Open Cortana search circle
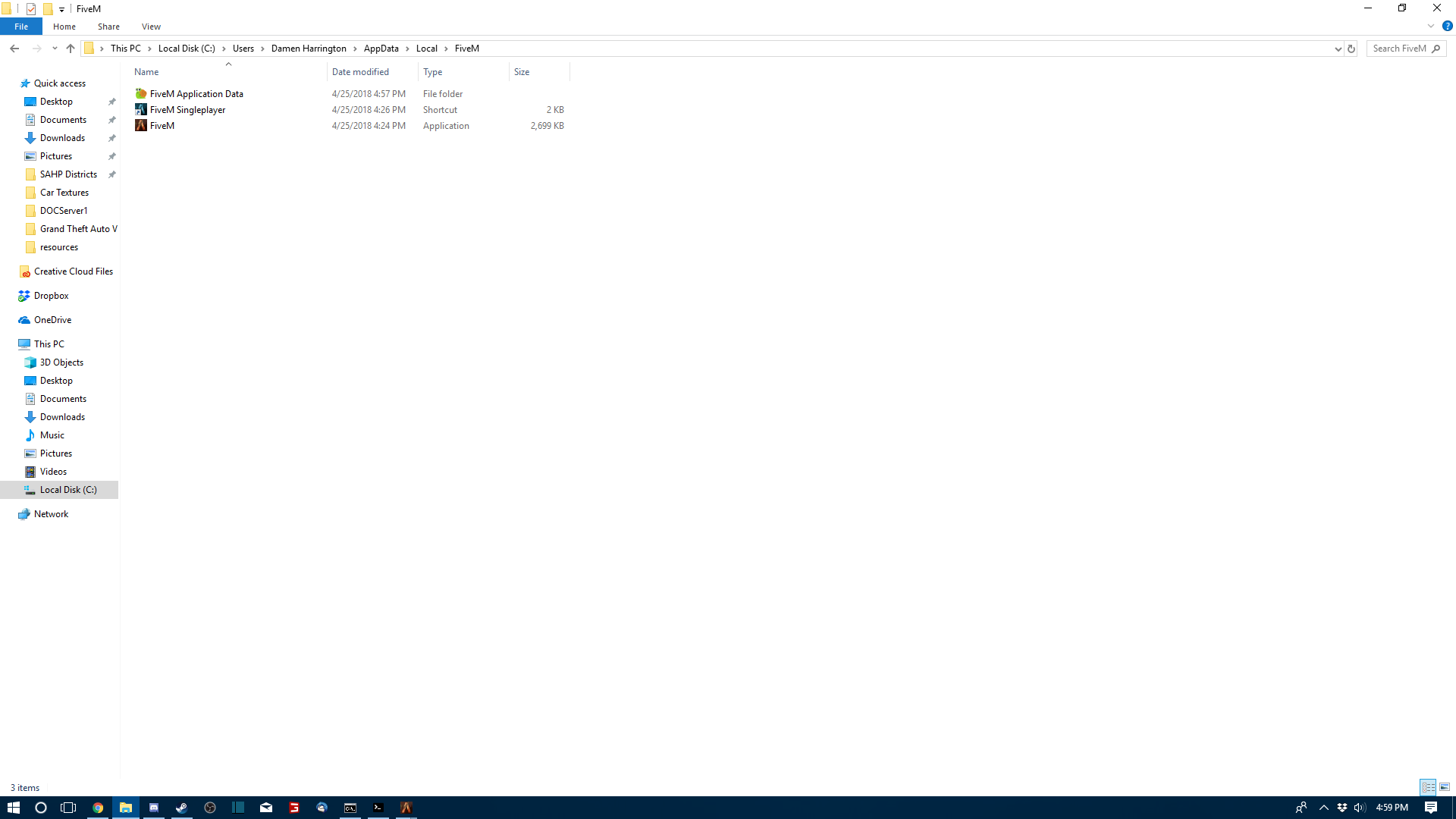Image resolution: width=1456 pixels, height=819 pixels. 41,808
